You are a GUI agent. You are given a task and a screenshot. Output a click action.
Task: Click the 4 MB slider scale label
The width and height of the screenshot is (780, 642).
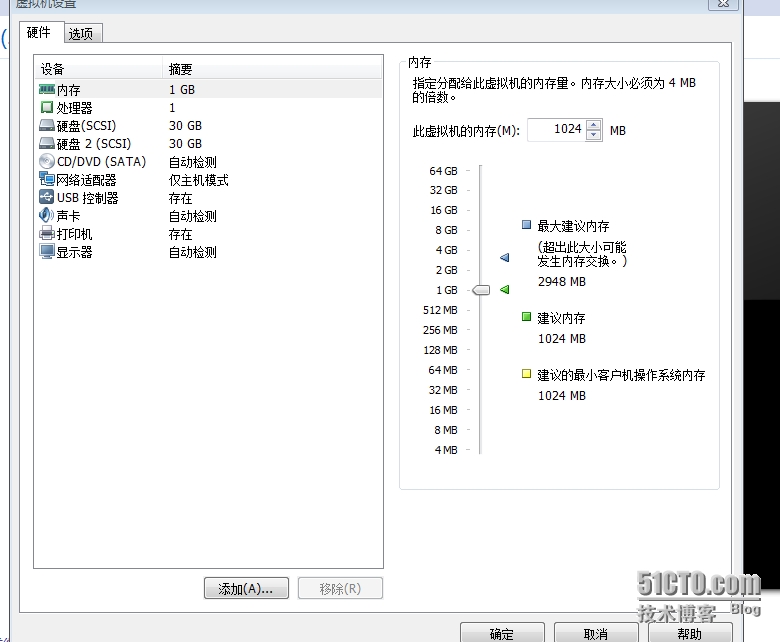pyautogui.click(x=446, y=450)
